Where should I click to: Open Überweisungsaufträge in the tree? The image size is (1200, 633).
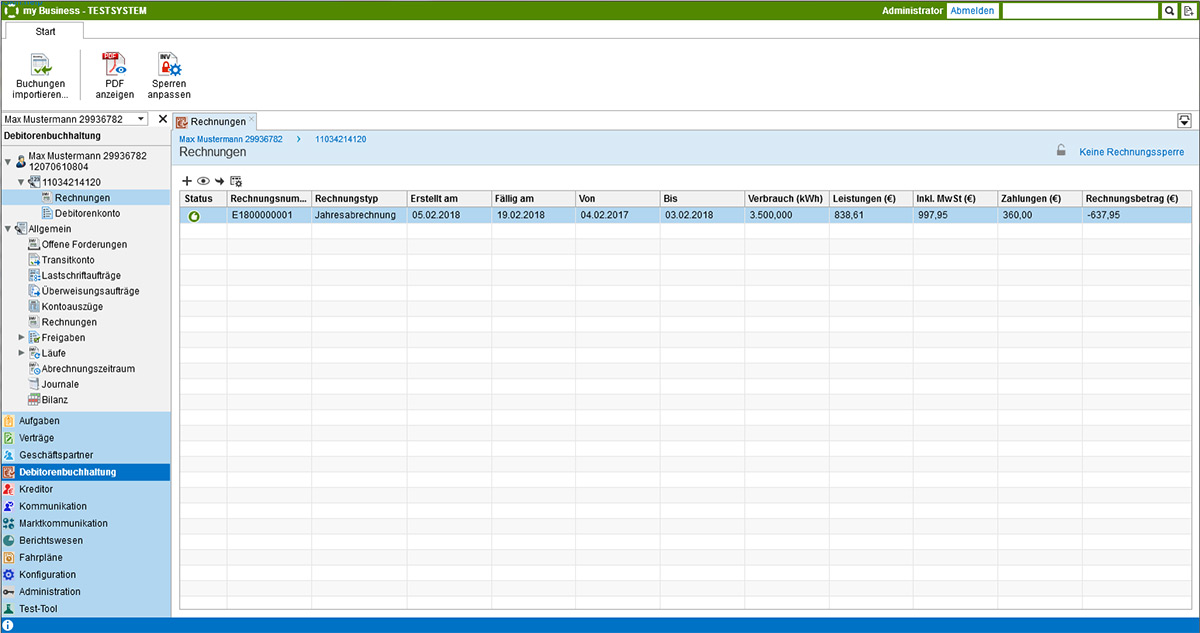90,291
